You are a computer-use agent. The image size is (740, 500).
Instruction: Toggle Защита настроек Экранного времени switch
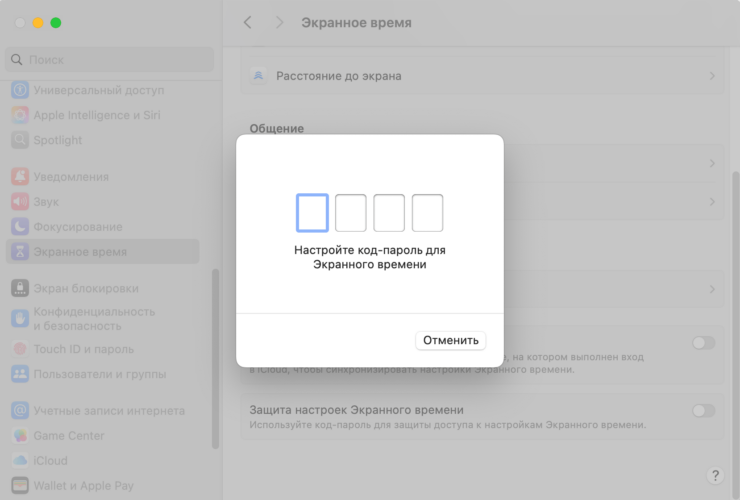tap(703, 410)
